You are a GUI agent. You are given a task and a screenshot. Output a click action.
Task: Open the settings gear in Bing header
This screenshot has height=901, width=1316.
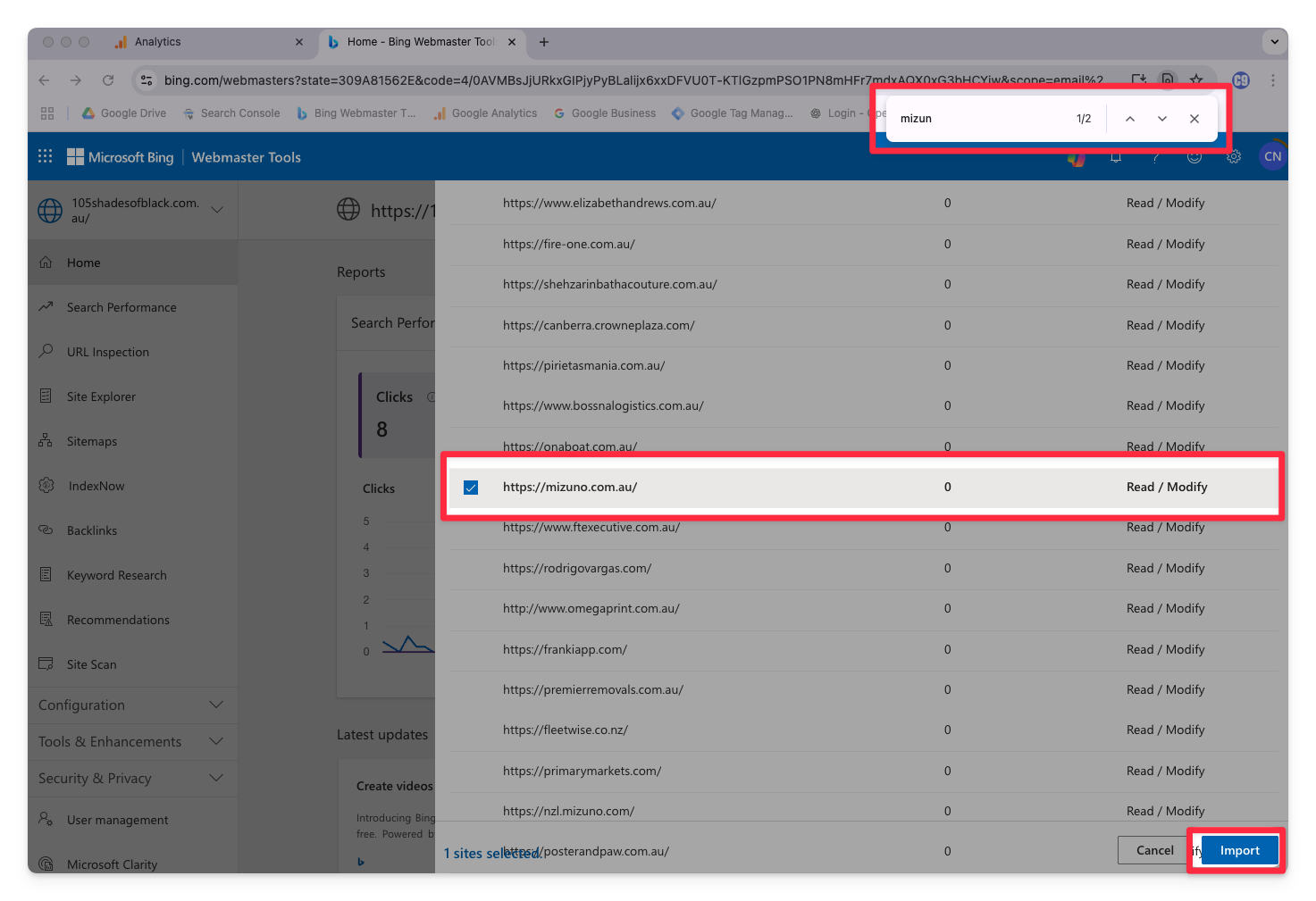point(1234,157)
